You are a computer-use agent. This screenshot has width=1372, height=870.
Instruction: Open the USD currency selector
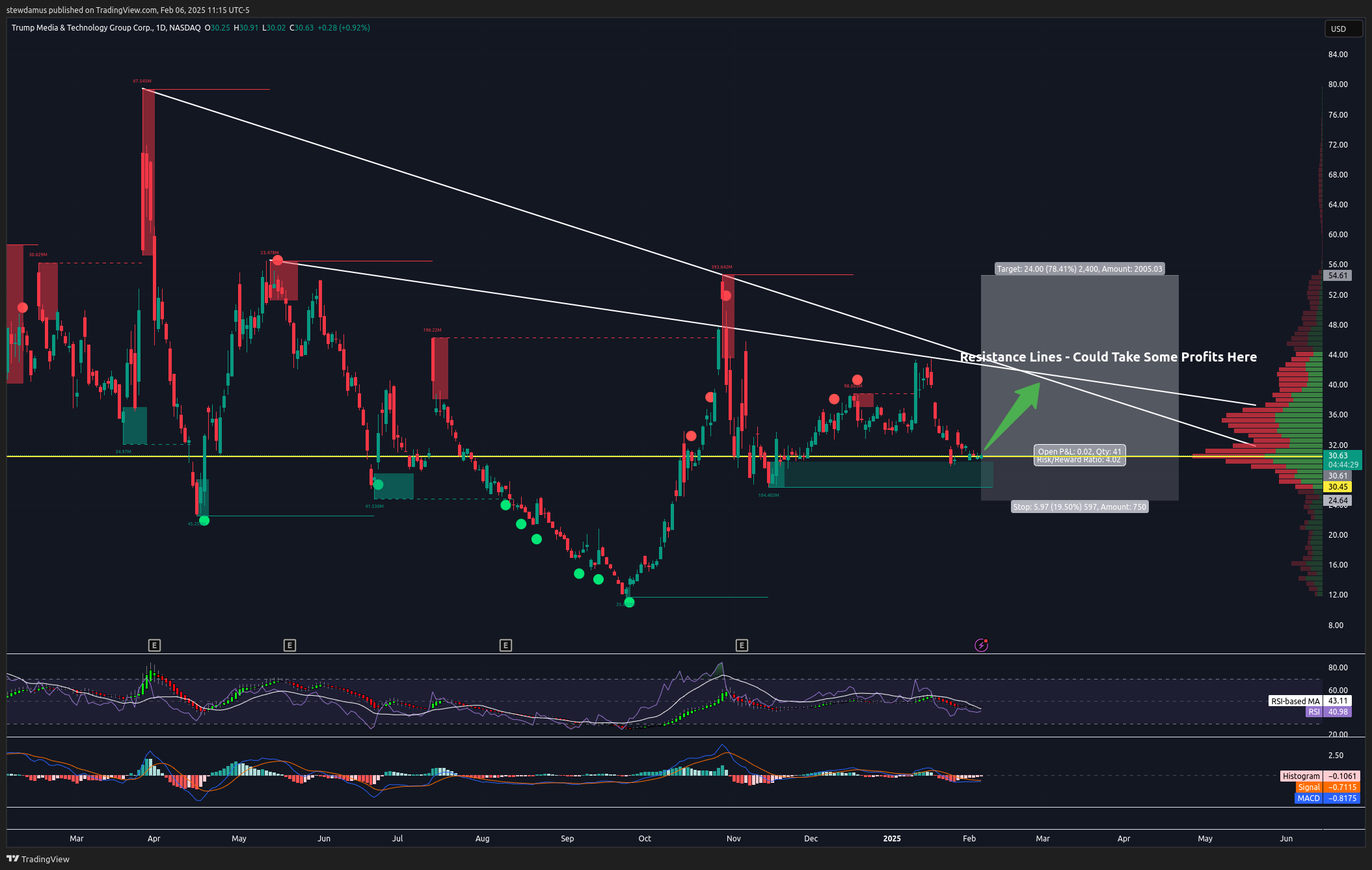[x=1343, y=29]
